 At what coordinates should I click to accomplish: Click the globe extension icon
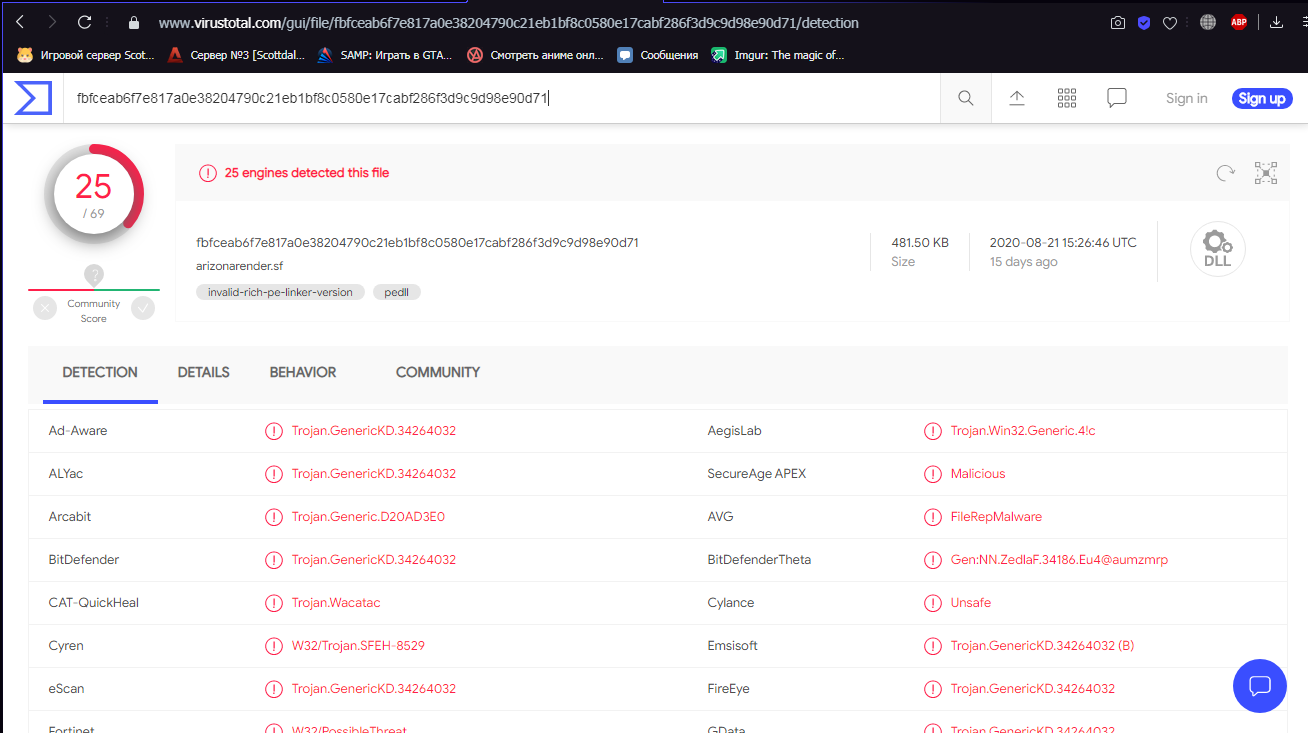pyautogui.click(x=1208, y=22)
